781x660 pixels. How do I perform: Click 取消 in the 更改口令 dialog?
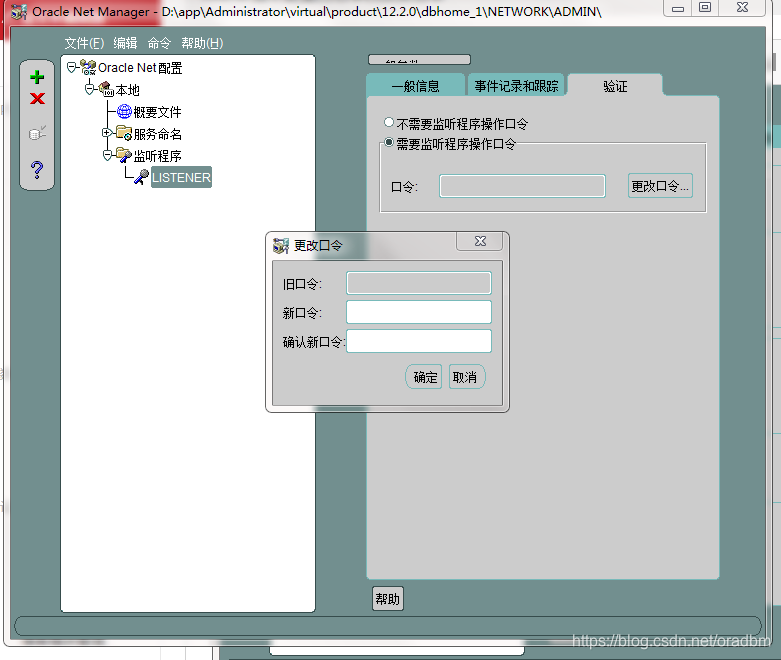coord(467,377)
